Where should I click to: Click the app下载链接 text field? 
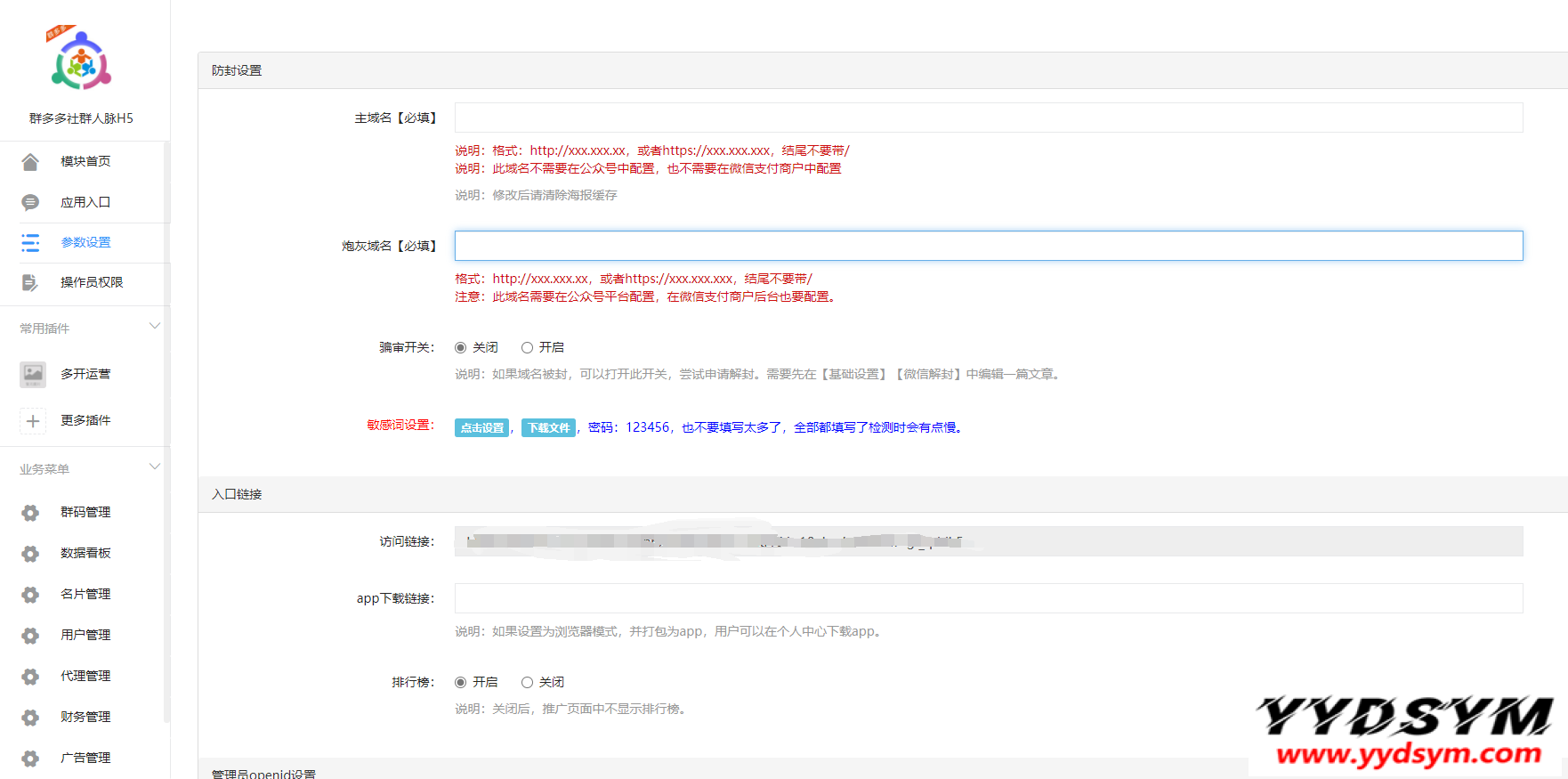(988, 598)
